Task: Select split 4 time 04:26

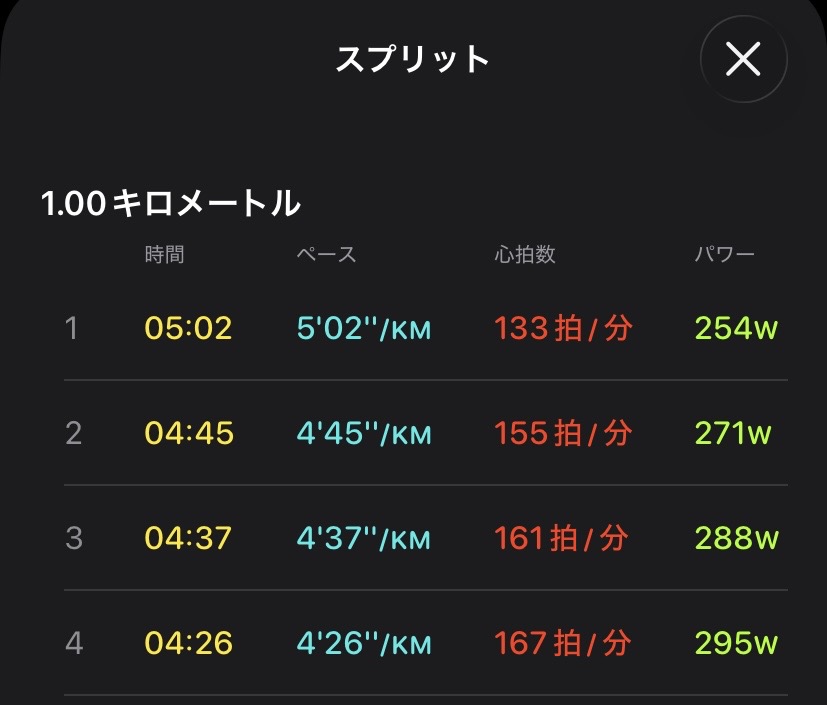Action: tap(188, 643)
